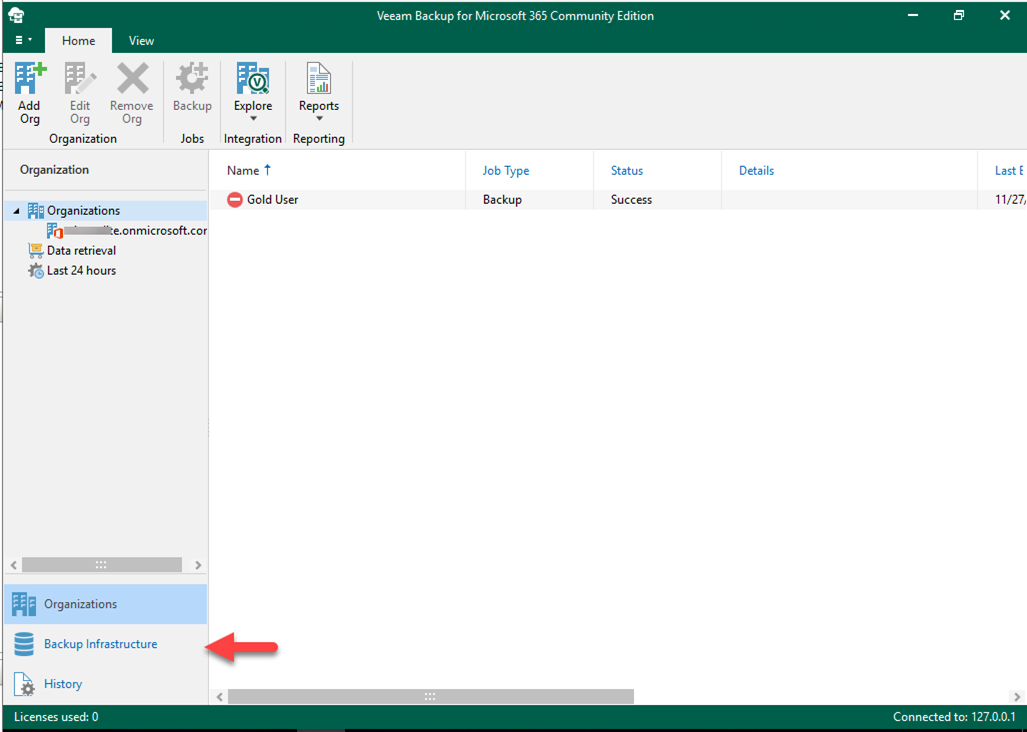This screenshot has width=1027, height=732.
Task: Restore down the Veeam Backup window
Action: point(959,15)
